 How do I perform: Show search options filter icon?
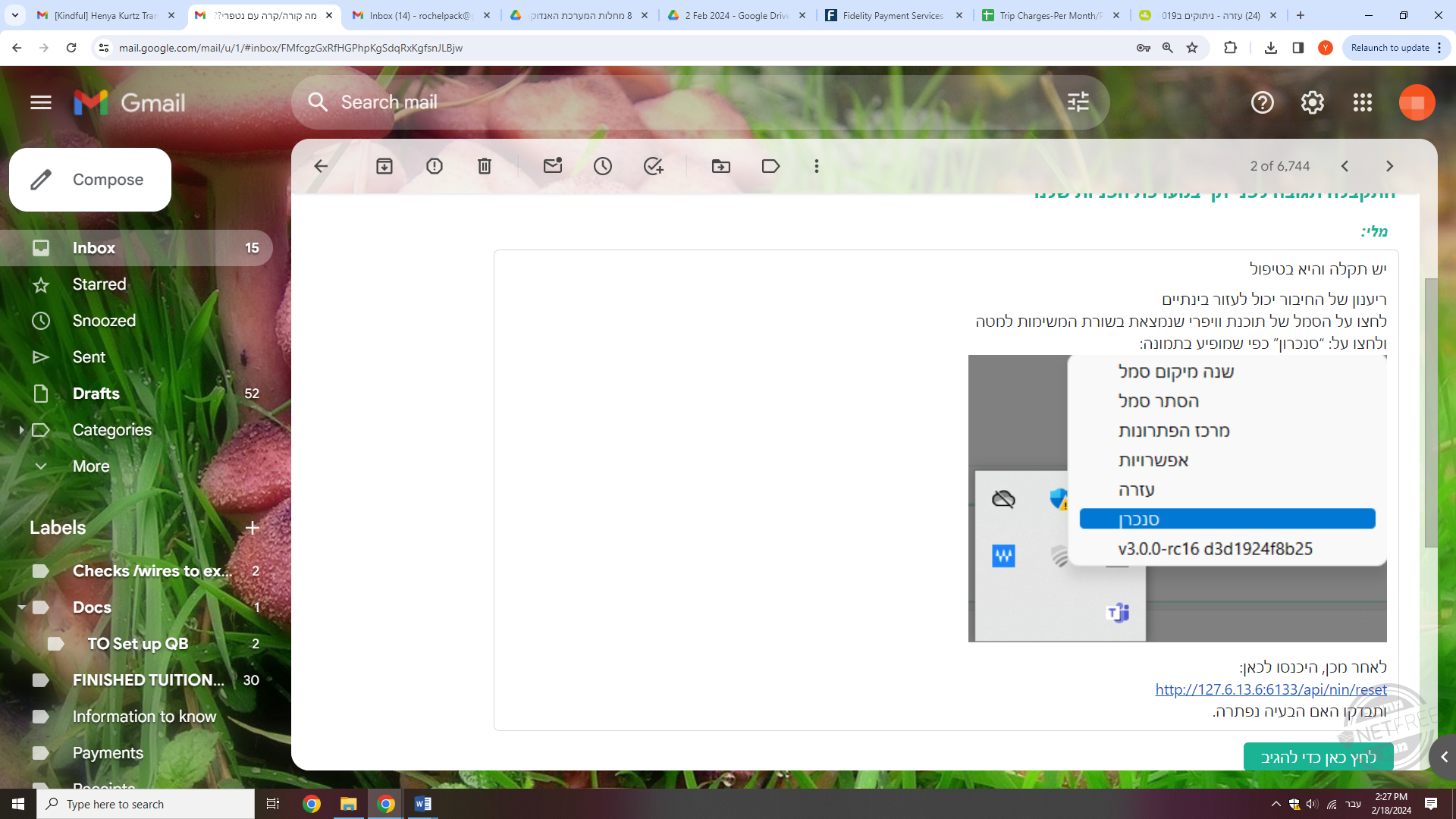point(1078,102)
